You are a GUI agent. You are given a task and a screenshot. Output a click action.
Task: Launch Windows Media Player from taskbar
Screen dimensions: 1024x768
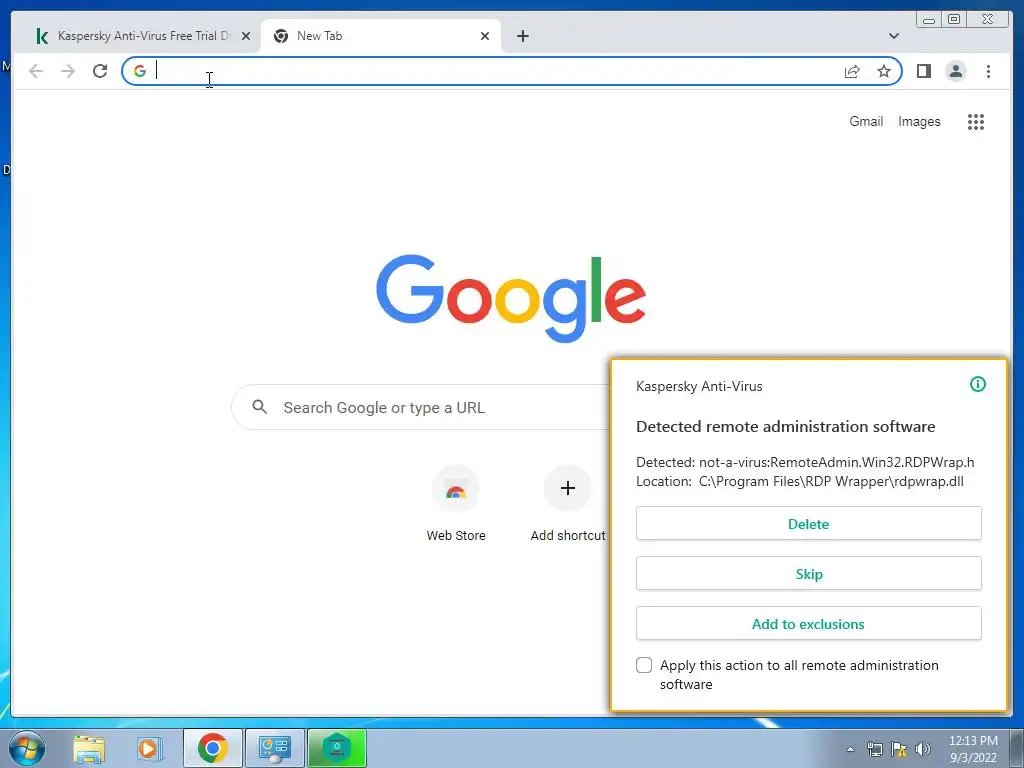149,748
